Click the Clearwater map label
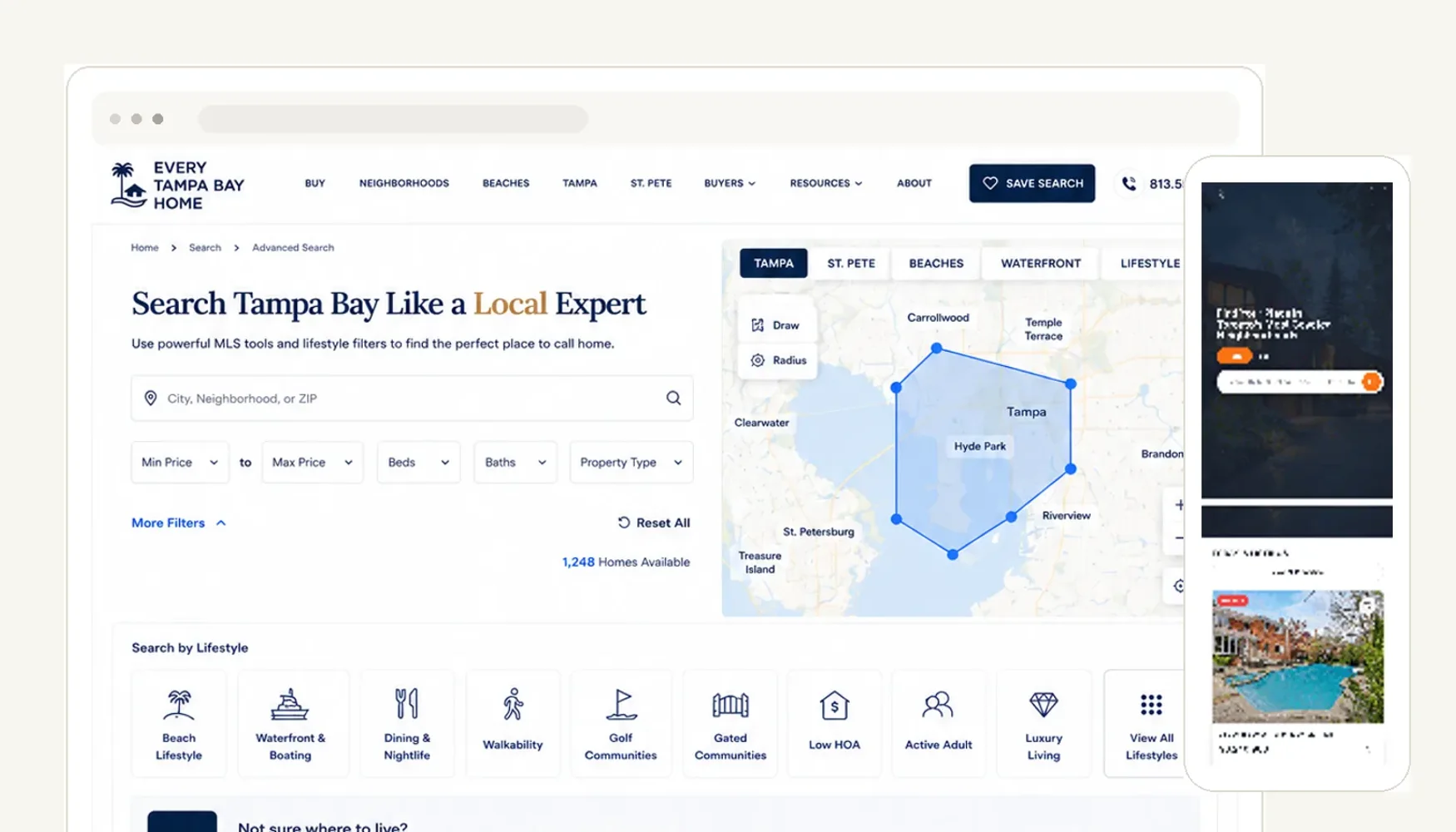Viewport: 1456px width, 832px height. tap(761, 423)
